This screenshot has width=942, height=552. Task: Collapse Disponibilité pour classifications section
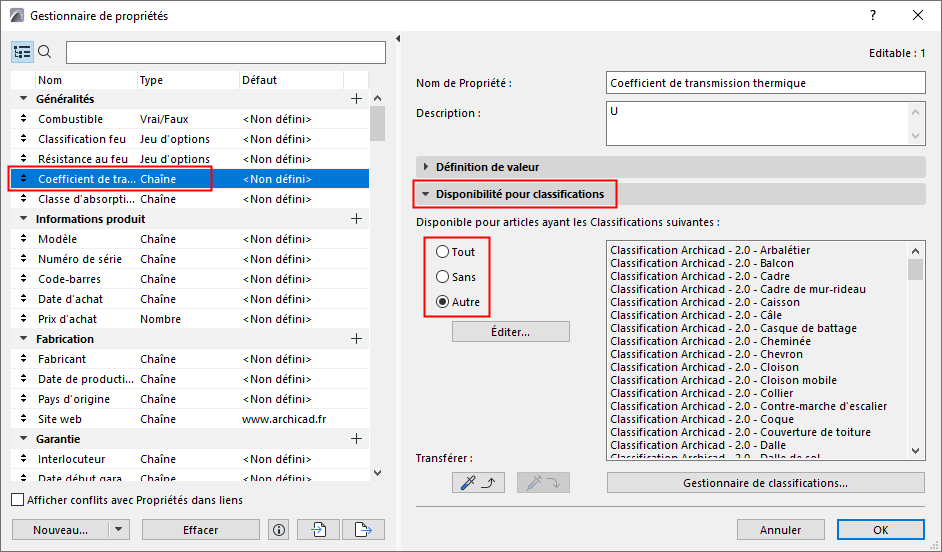click(426, 194)
